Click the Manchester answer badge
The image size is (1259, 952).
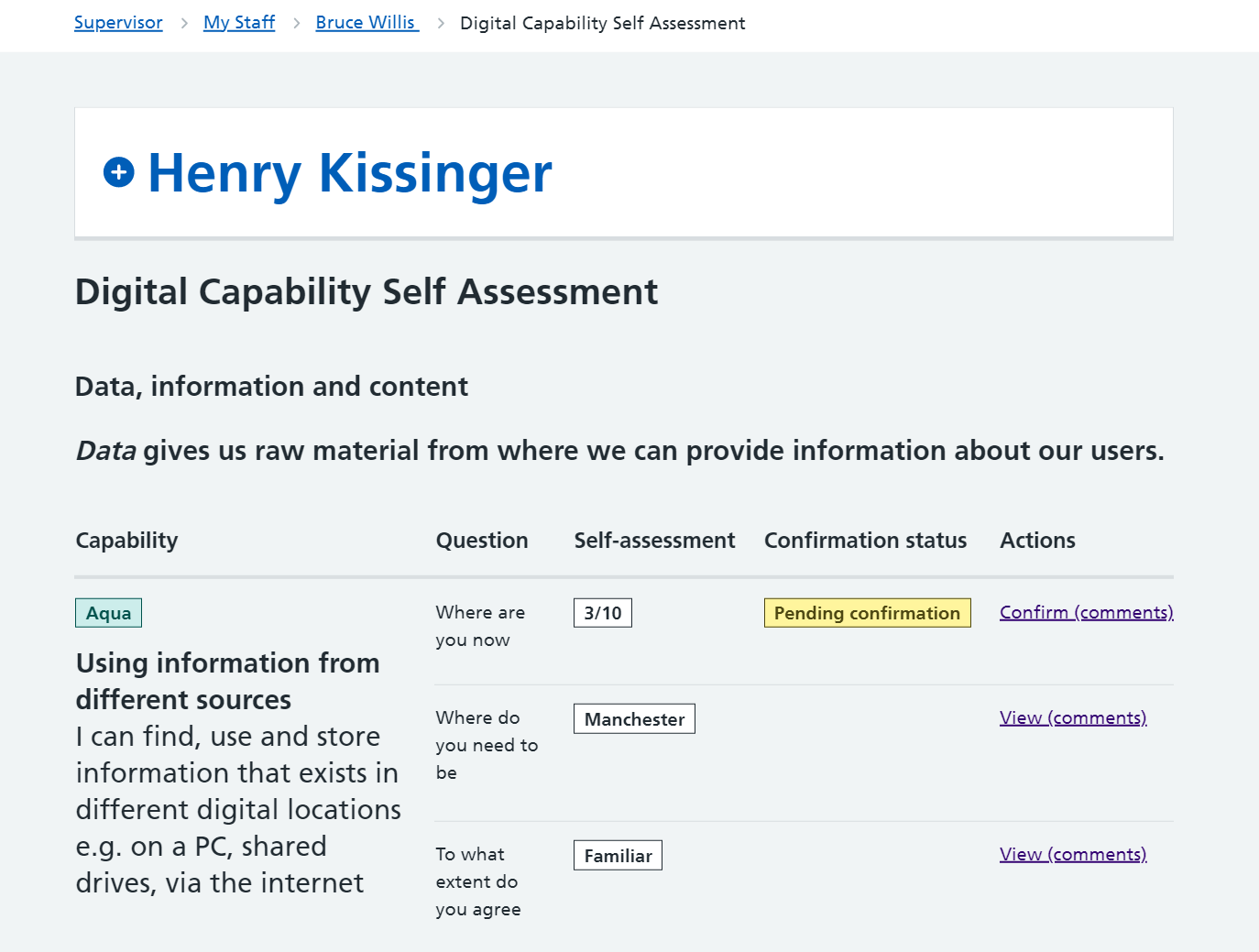(634, 719)
